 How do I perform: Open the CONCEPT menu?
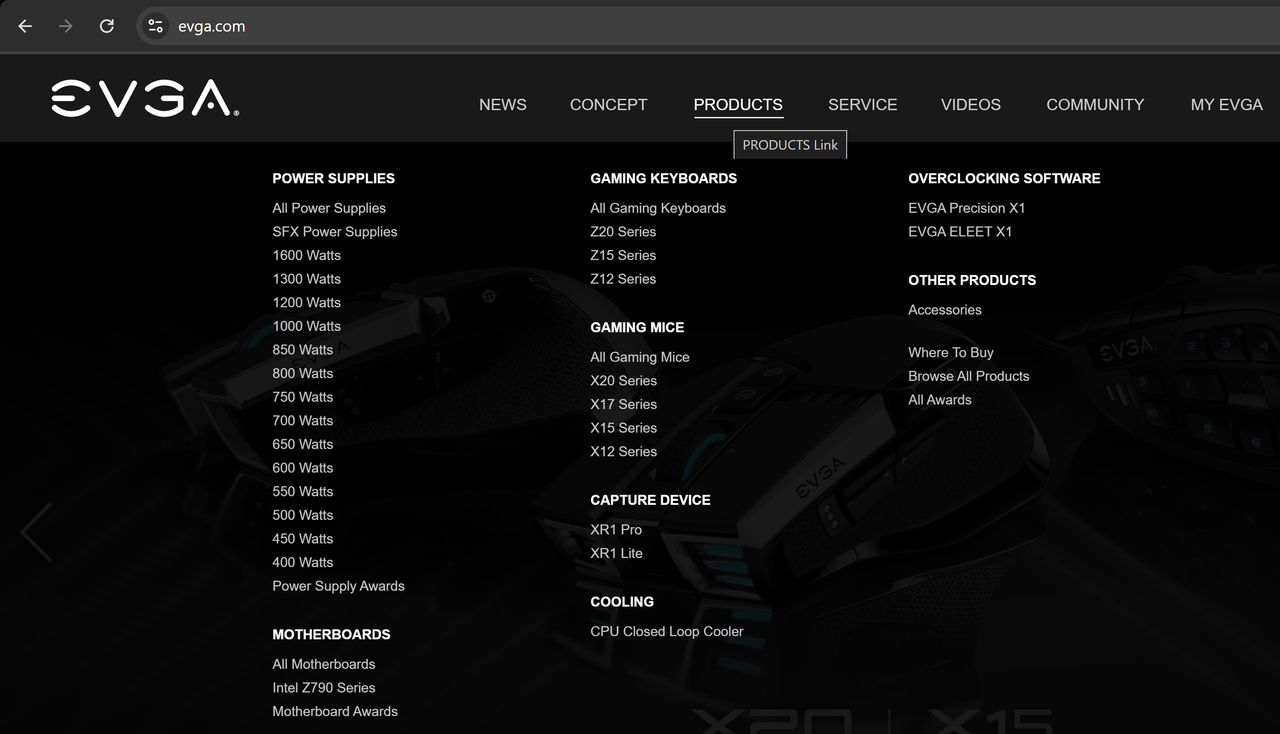pos(609,104)
